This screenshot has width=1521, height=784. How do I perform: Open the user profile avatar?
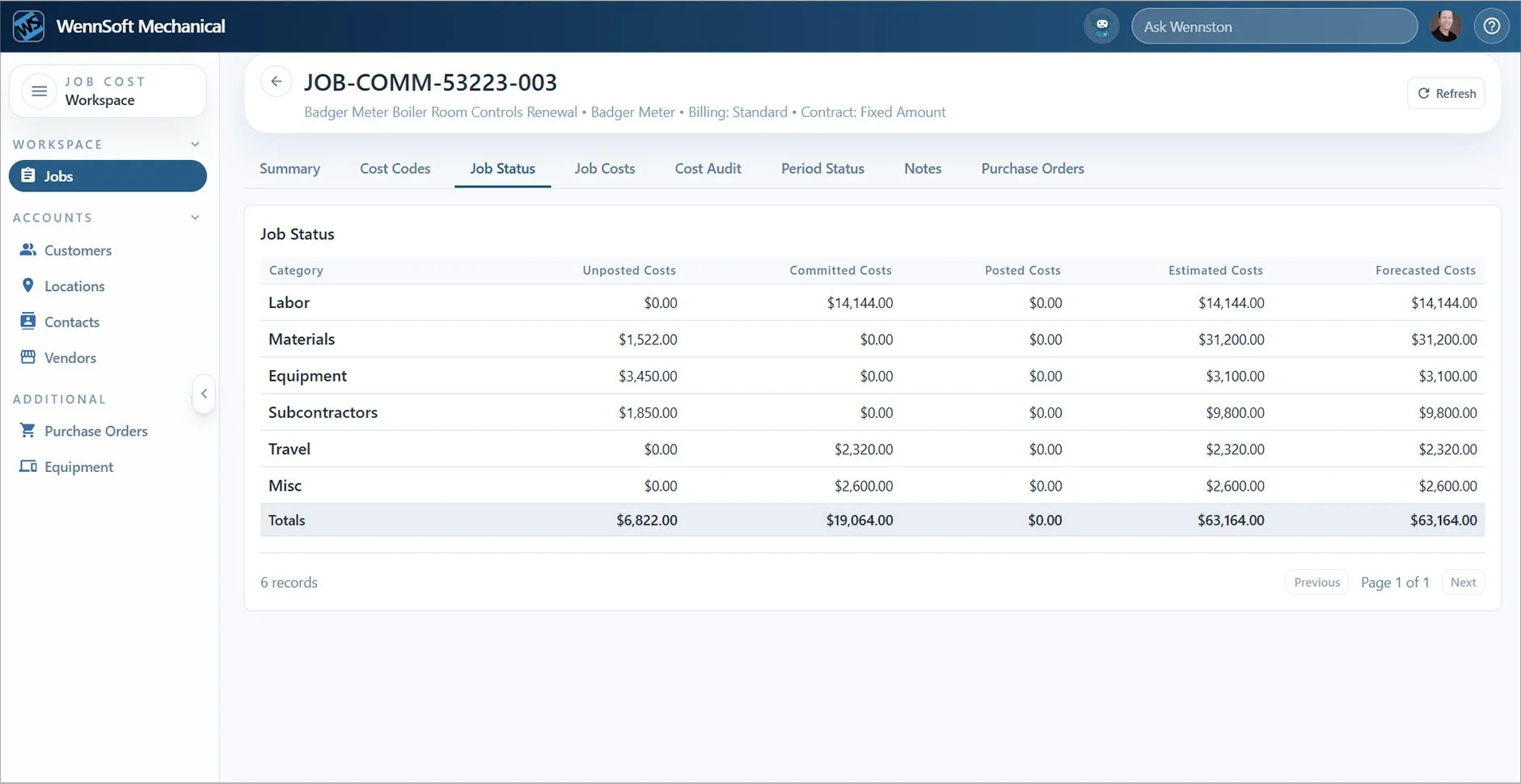[1445, 26]
